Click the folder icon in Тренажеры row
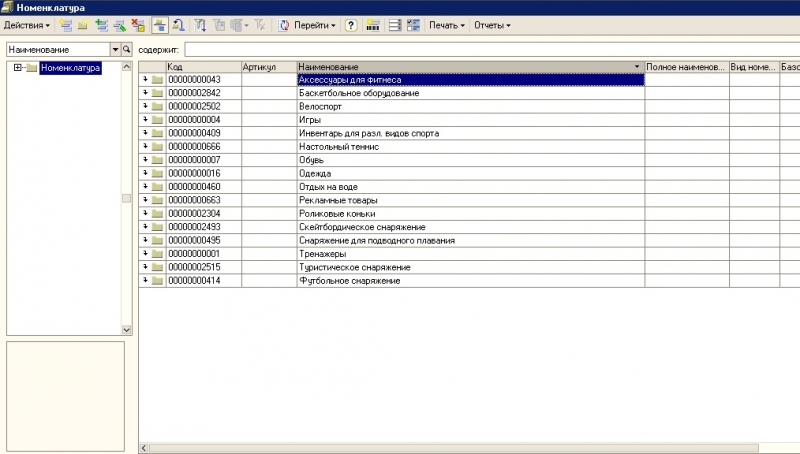The width and height of the screenshot is (800, 454). (x=157, y=254)
